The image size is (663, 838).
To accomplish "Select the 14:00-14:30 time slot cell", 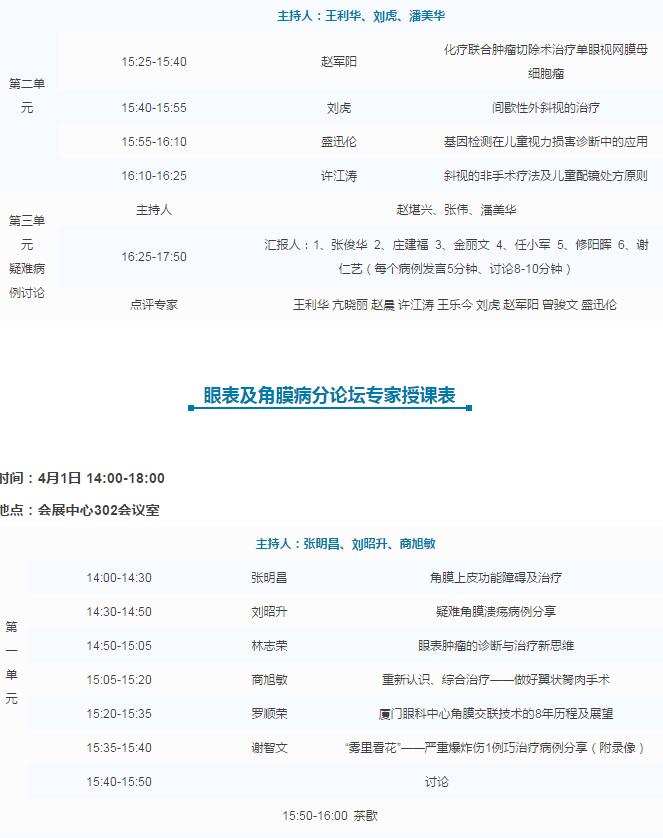I will click(x=119, y=578).
